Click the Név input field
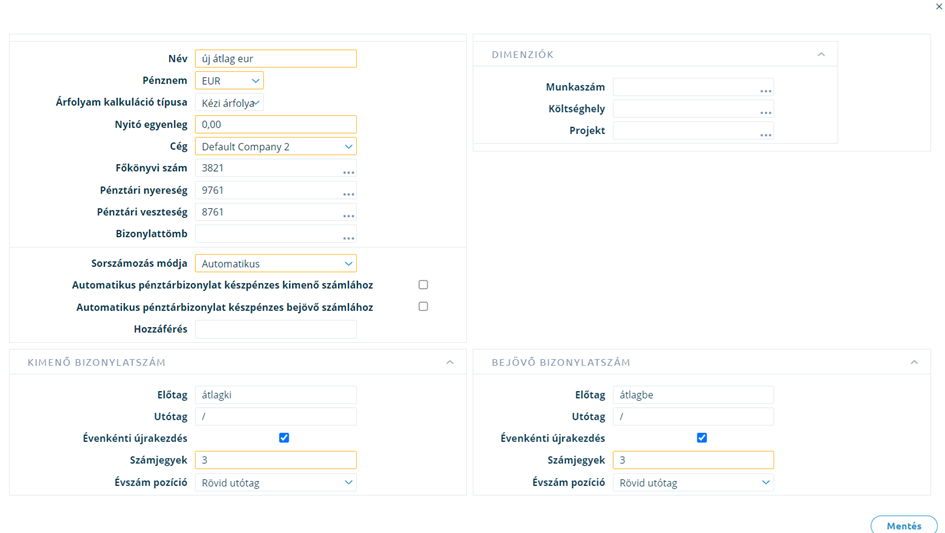945x533 pixels. point(275,58)
